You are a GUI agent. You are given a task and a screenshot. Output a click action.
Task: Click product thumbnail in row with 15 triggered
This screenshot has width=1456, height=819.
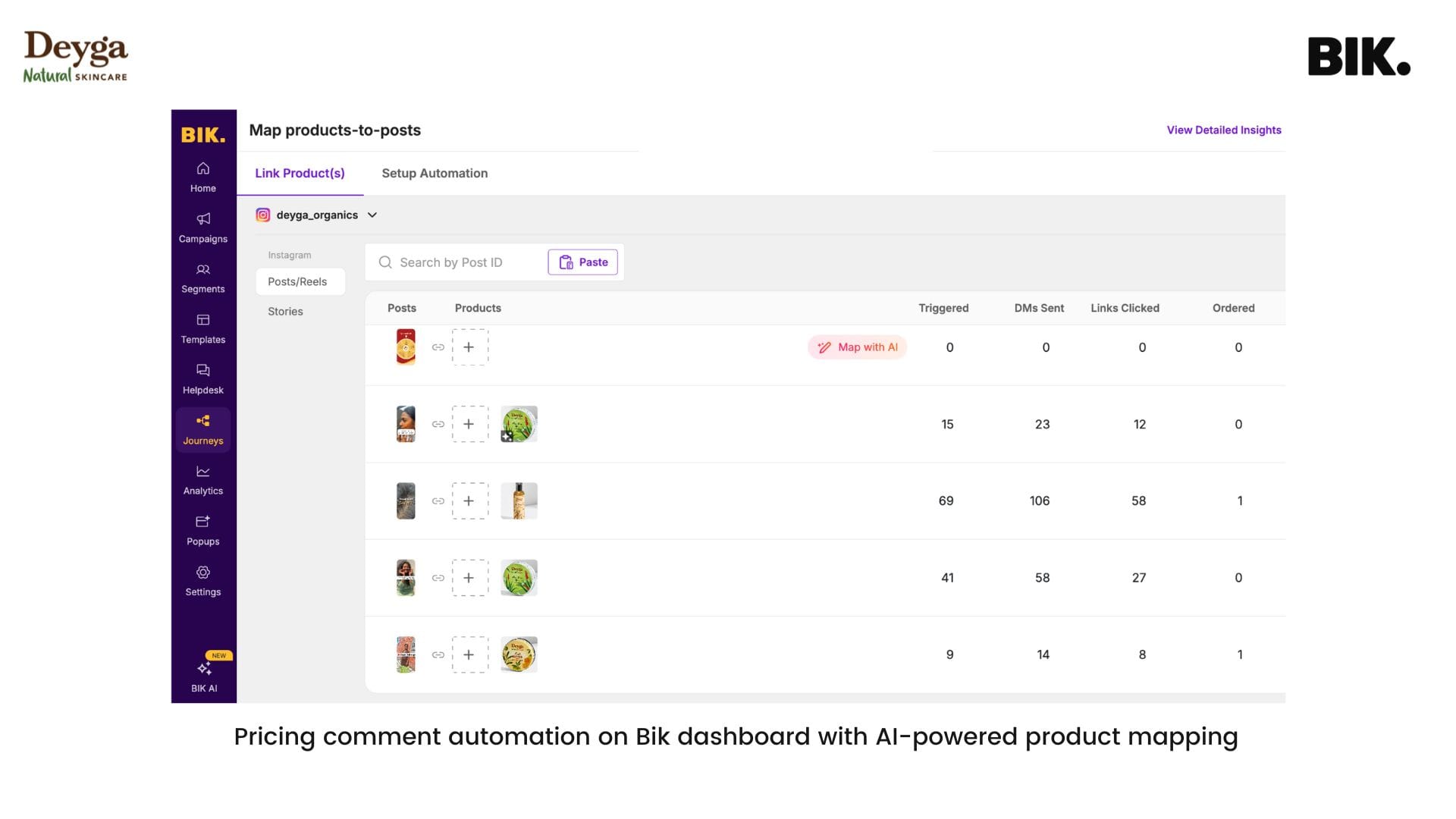[x=519, y=425]
